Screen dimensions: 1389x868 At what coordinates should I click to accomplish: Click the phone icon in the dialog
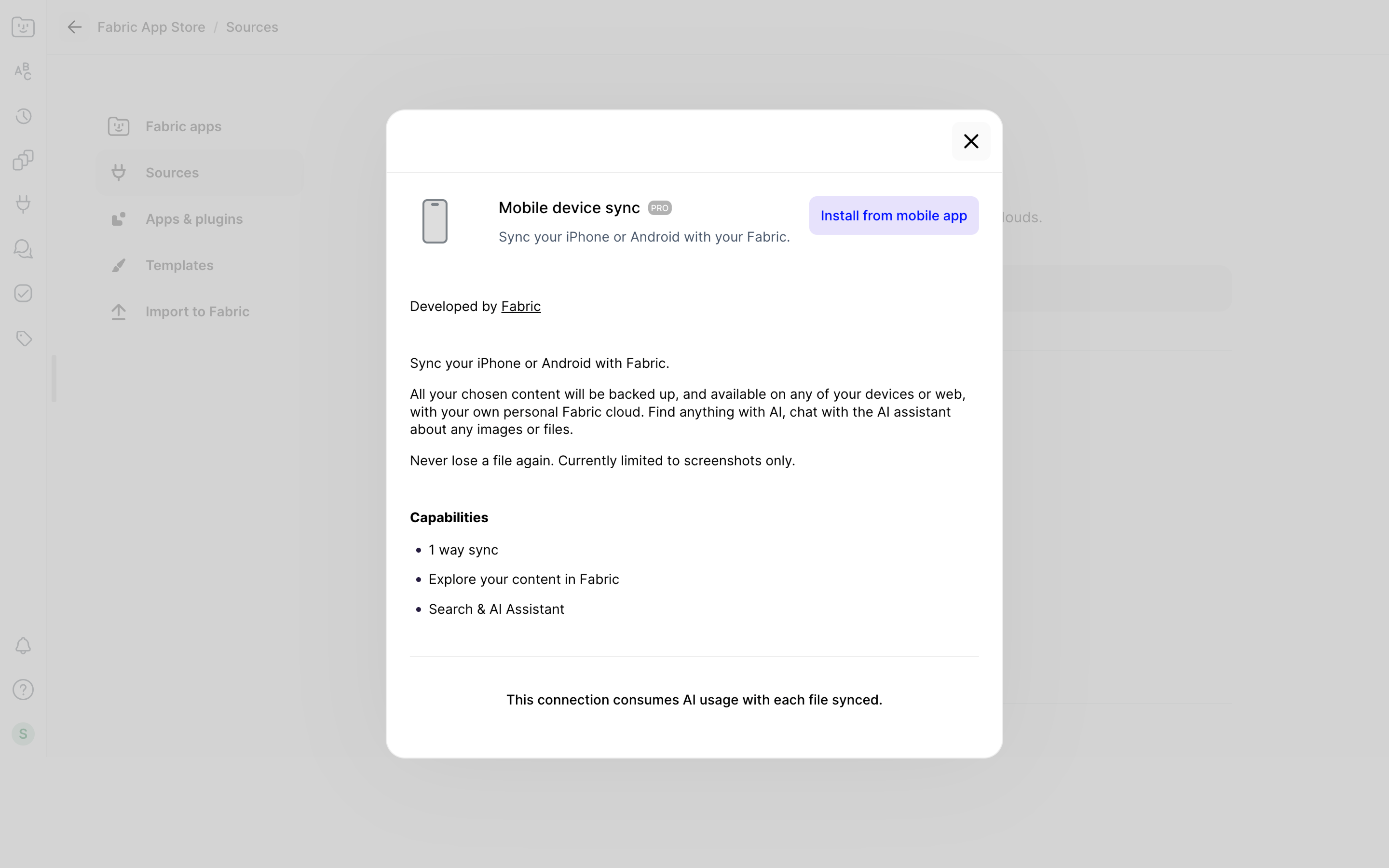(435, 222)
